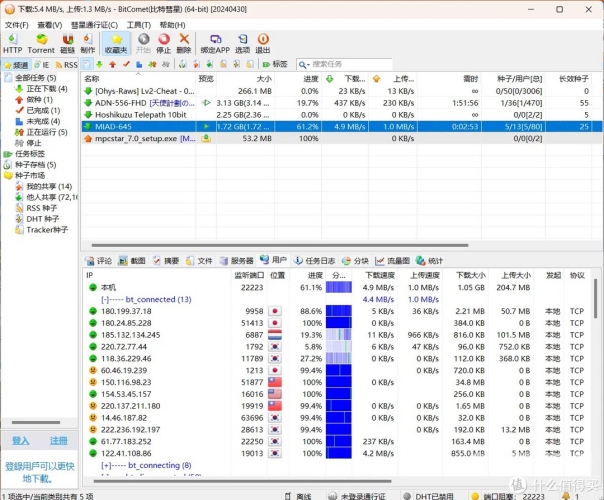Open the 查看(V) menu
Viewport: 604px width, 500px height.
coord(50,25)
